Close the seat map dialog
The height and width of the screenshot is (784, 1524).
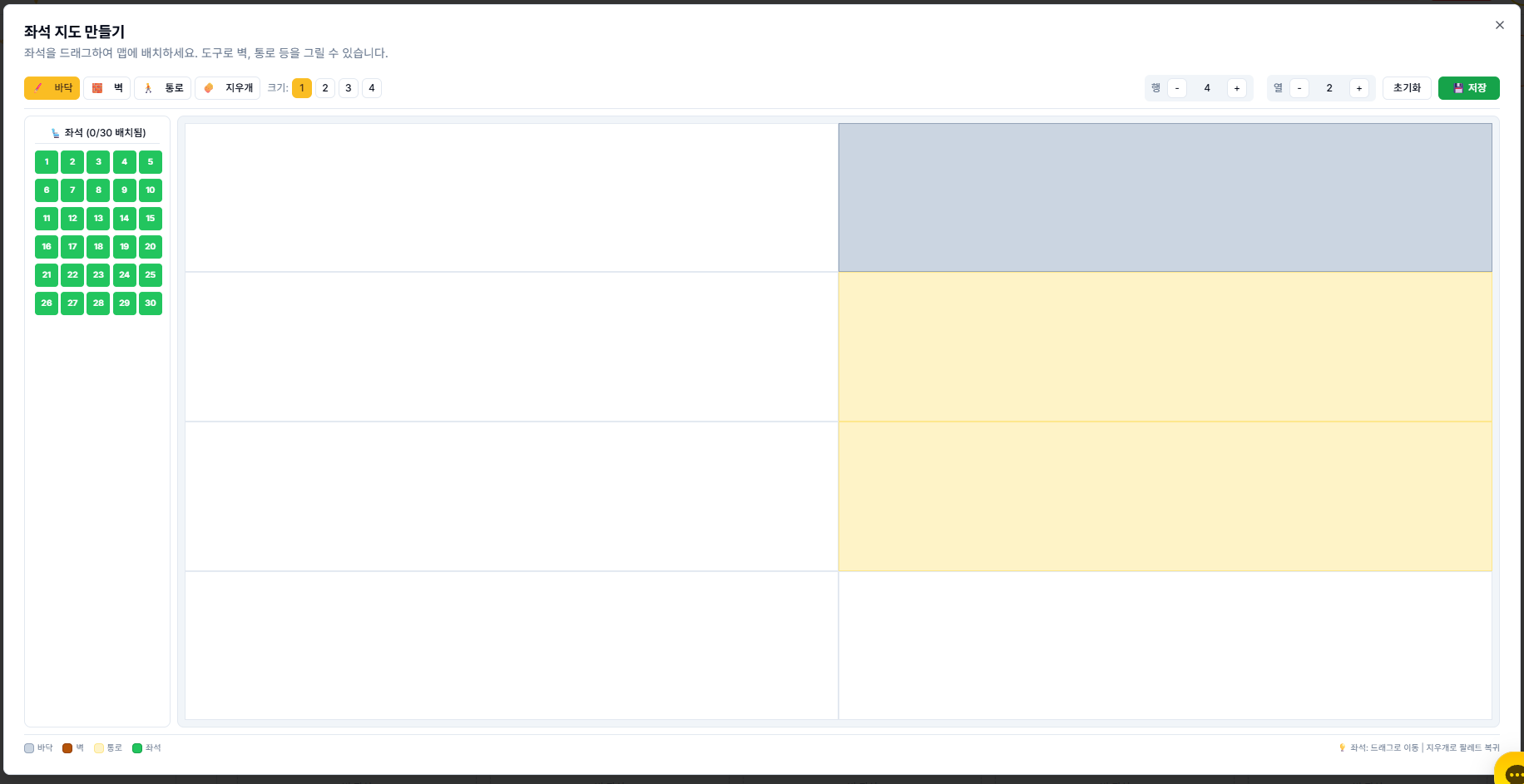pos(1499,25)
